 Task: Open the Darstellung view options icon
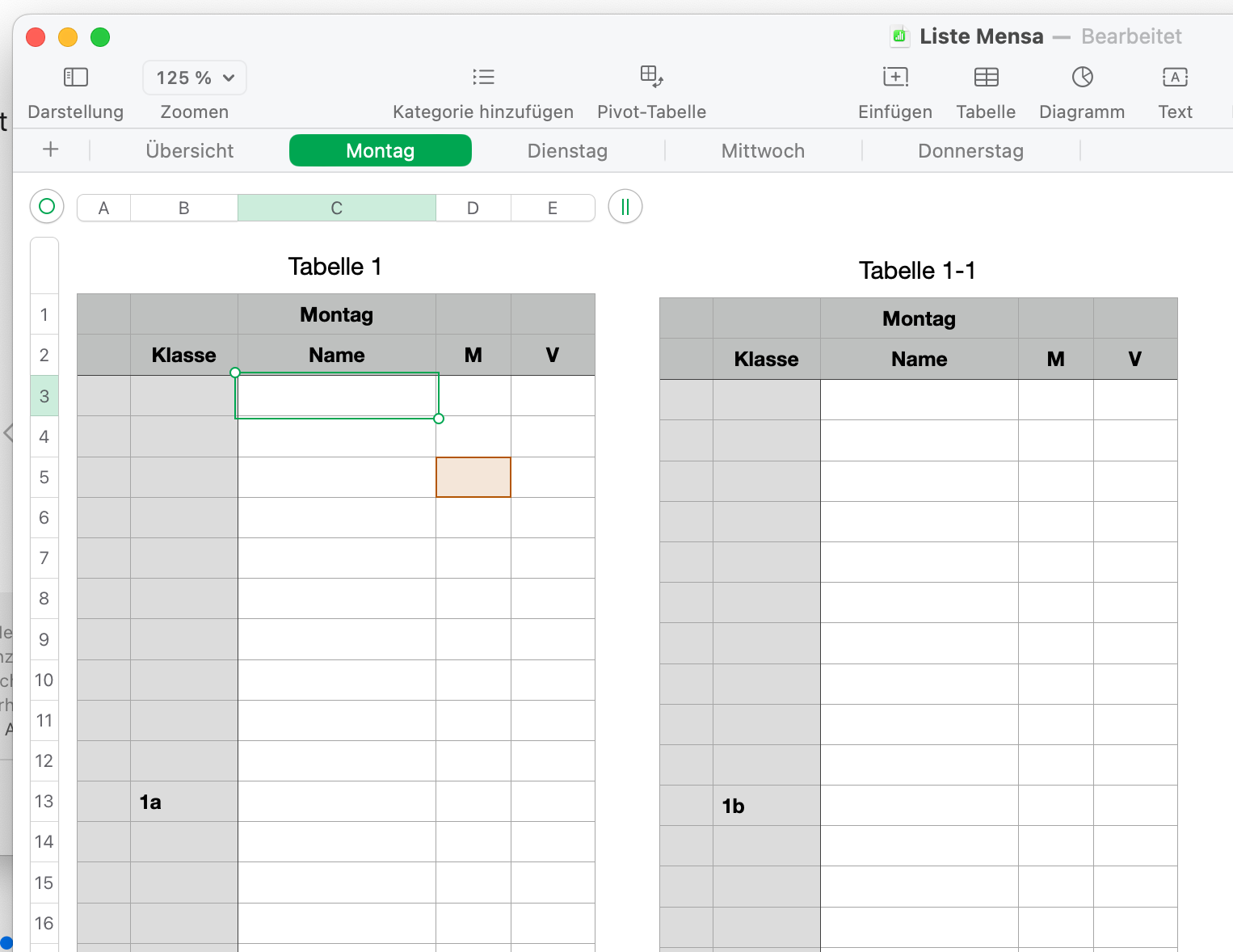coord(75,78)
